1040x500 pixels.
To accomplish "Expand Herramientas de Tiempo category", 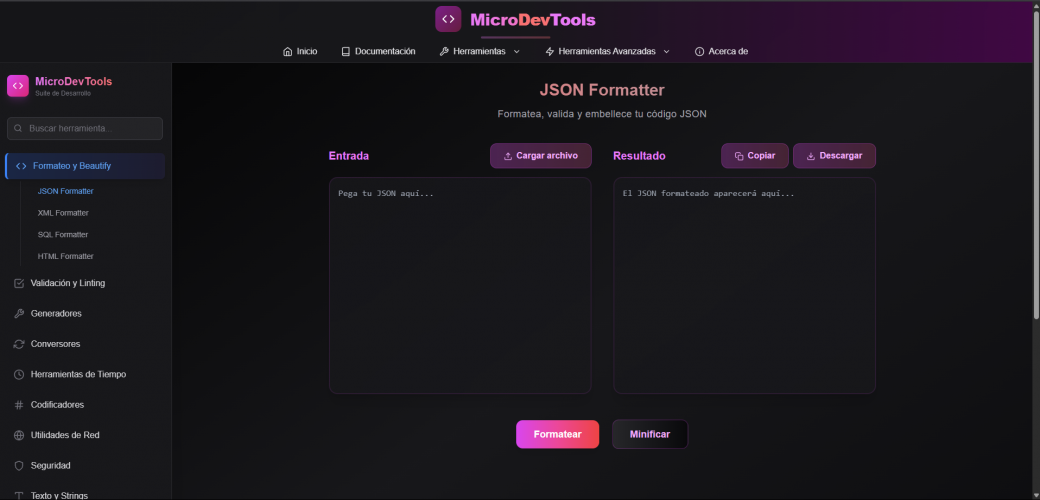I will coord(85,375).
